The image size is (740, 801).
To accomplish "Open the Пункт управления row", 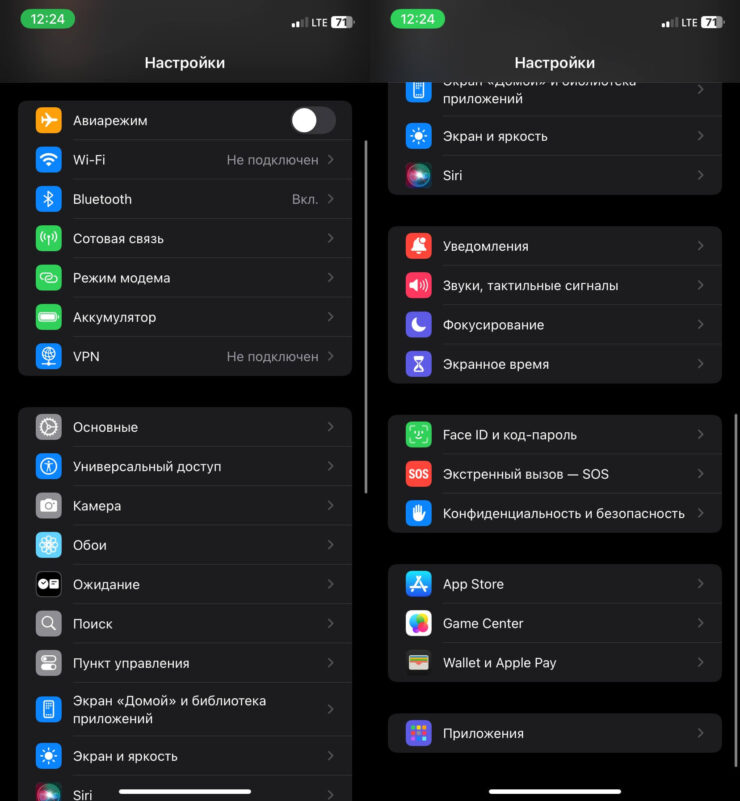I will click(x=131, y=663).
